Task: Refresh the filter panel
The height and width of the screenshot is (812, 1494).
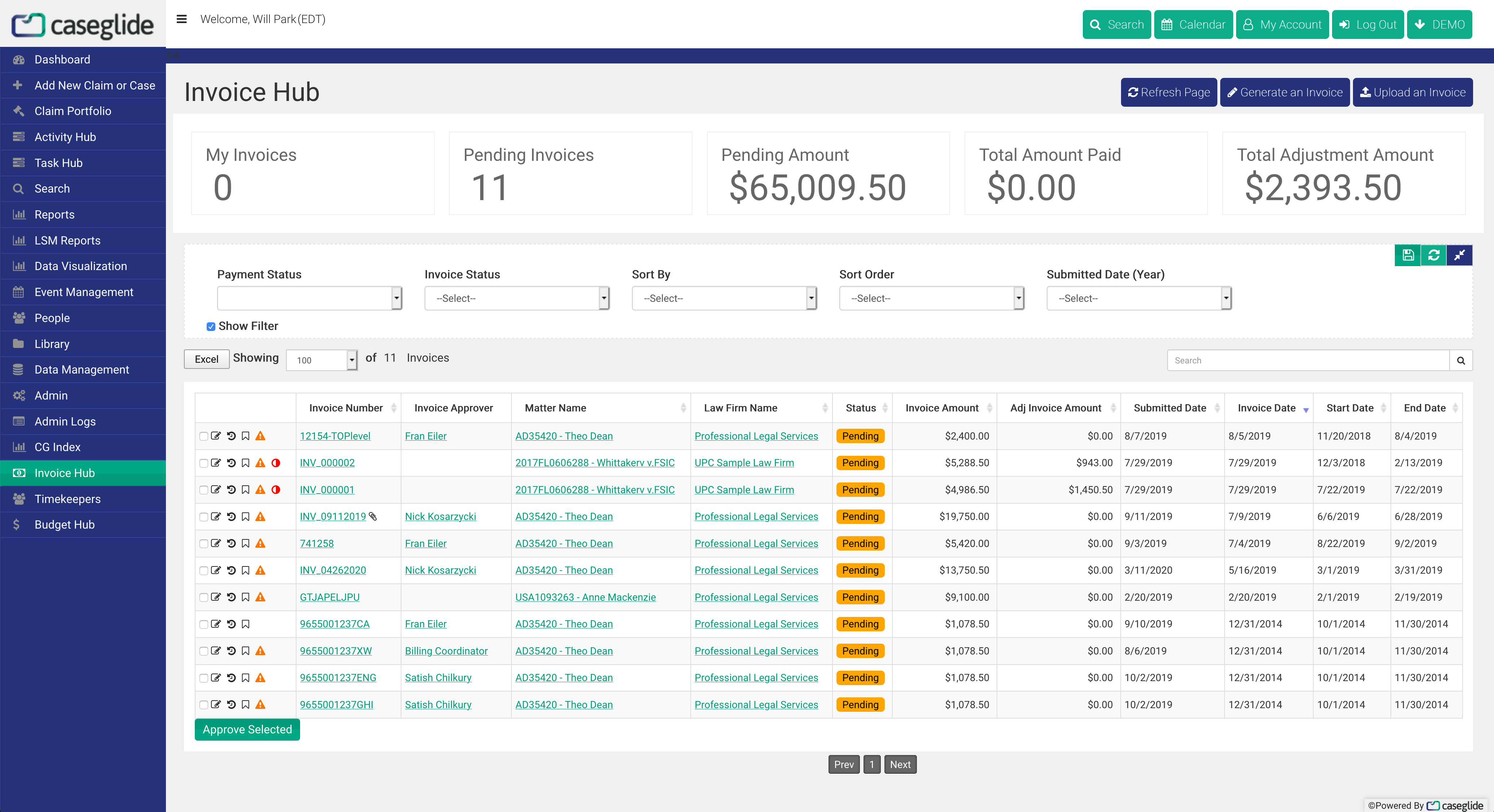Action: pyautogui.click(x=1434, y=255)
